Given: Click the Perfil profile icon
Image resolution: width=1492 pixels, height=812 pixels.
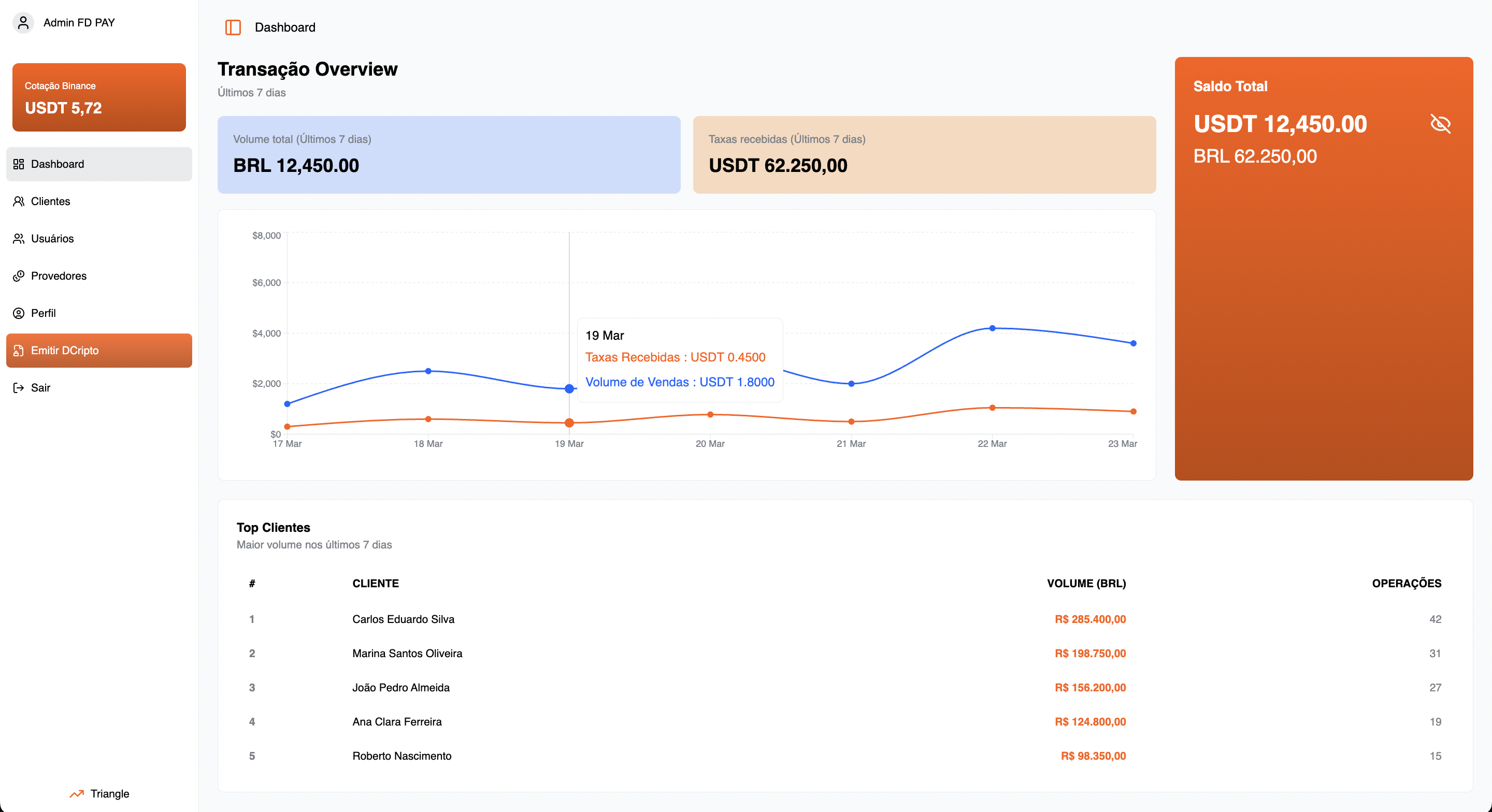Looking at the screenshot, I should [x=19, y=313].
